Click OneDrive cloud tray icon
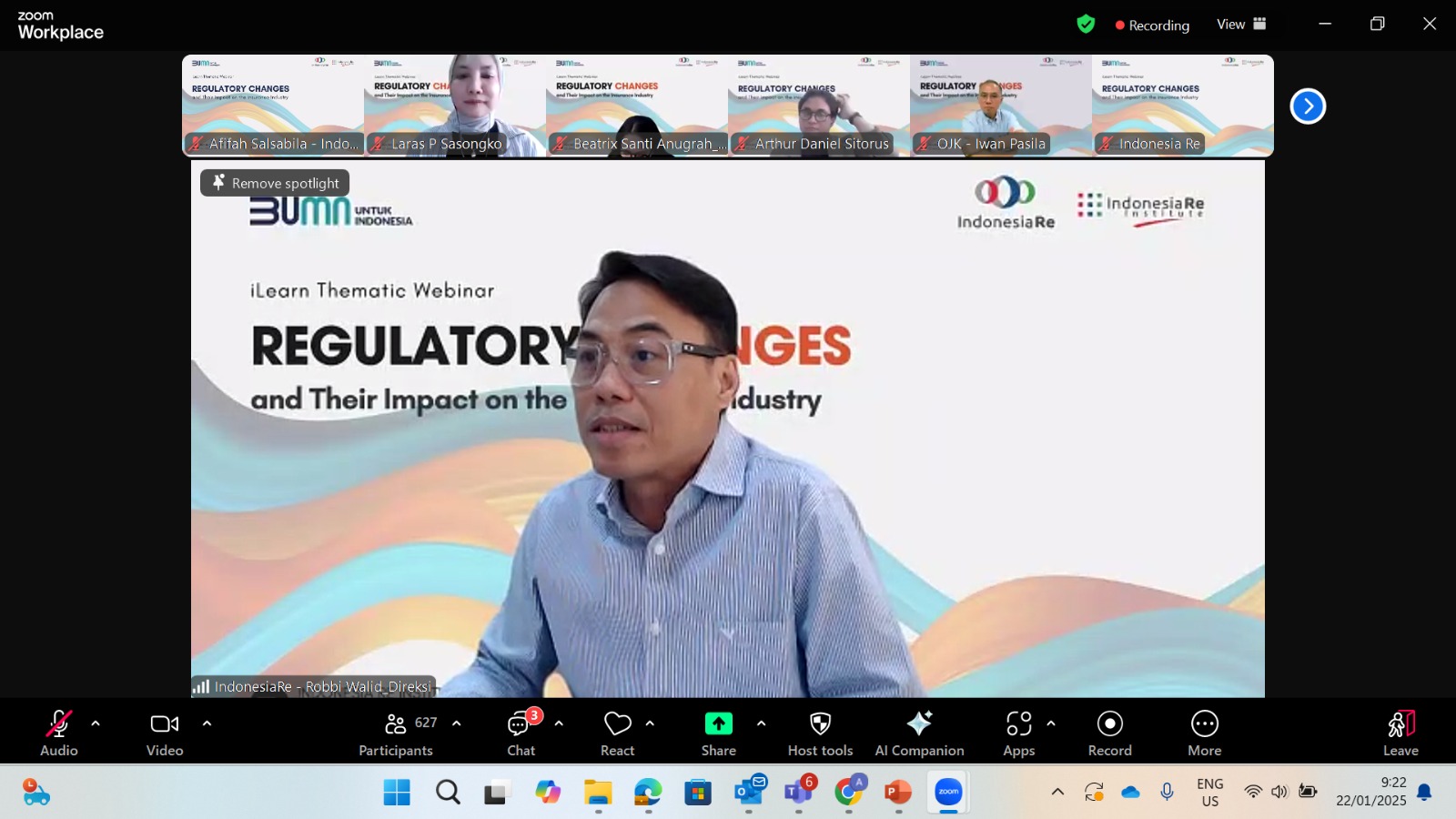 (1130, 793)
